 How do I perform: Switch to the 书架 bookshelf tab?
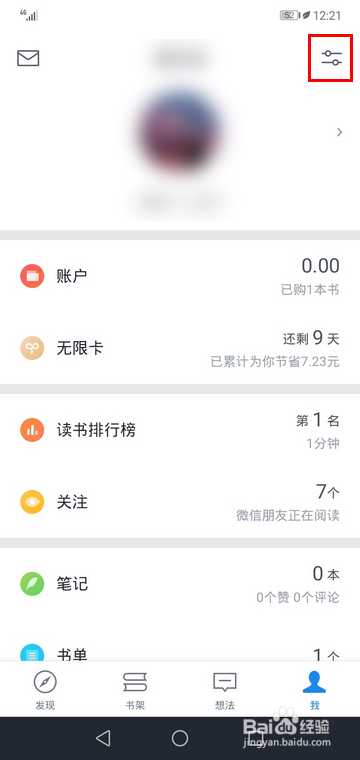click(135, 690)
